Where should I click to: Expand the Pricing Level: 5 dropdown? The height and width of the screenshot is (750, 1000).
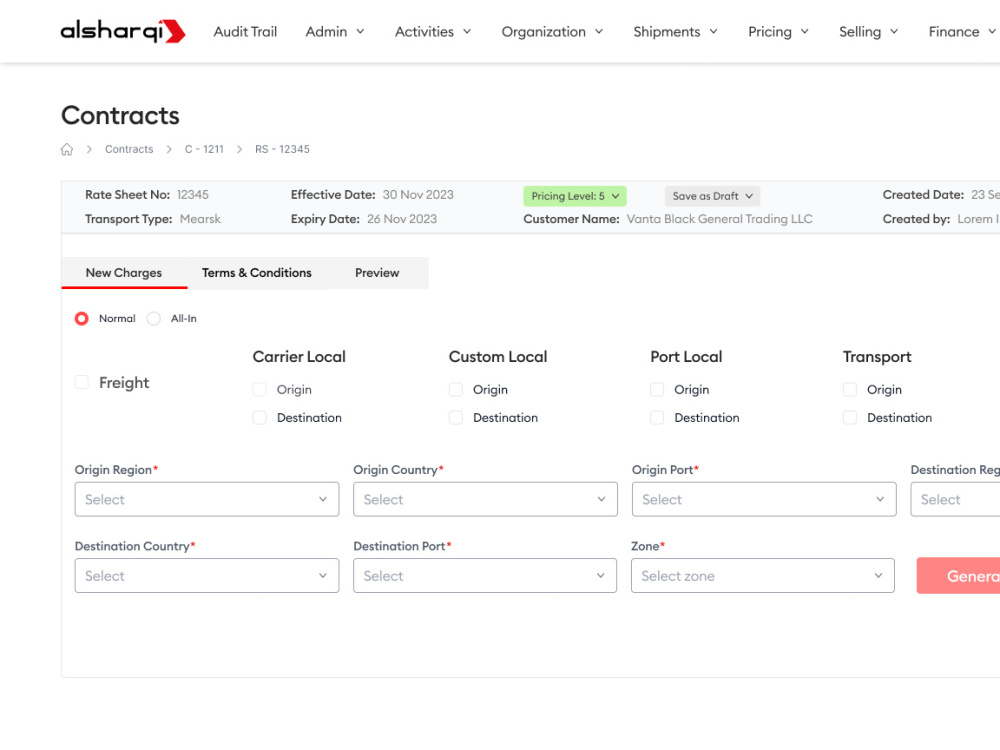pos(575,196)
